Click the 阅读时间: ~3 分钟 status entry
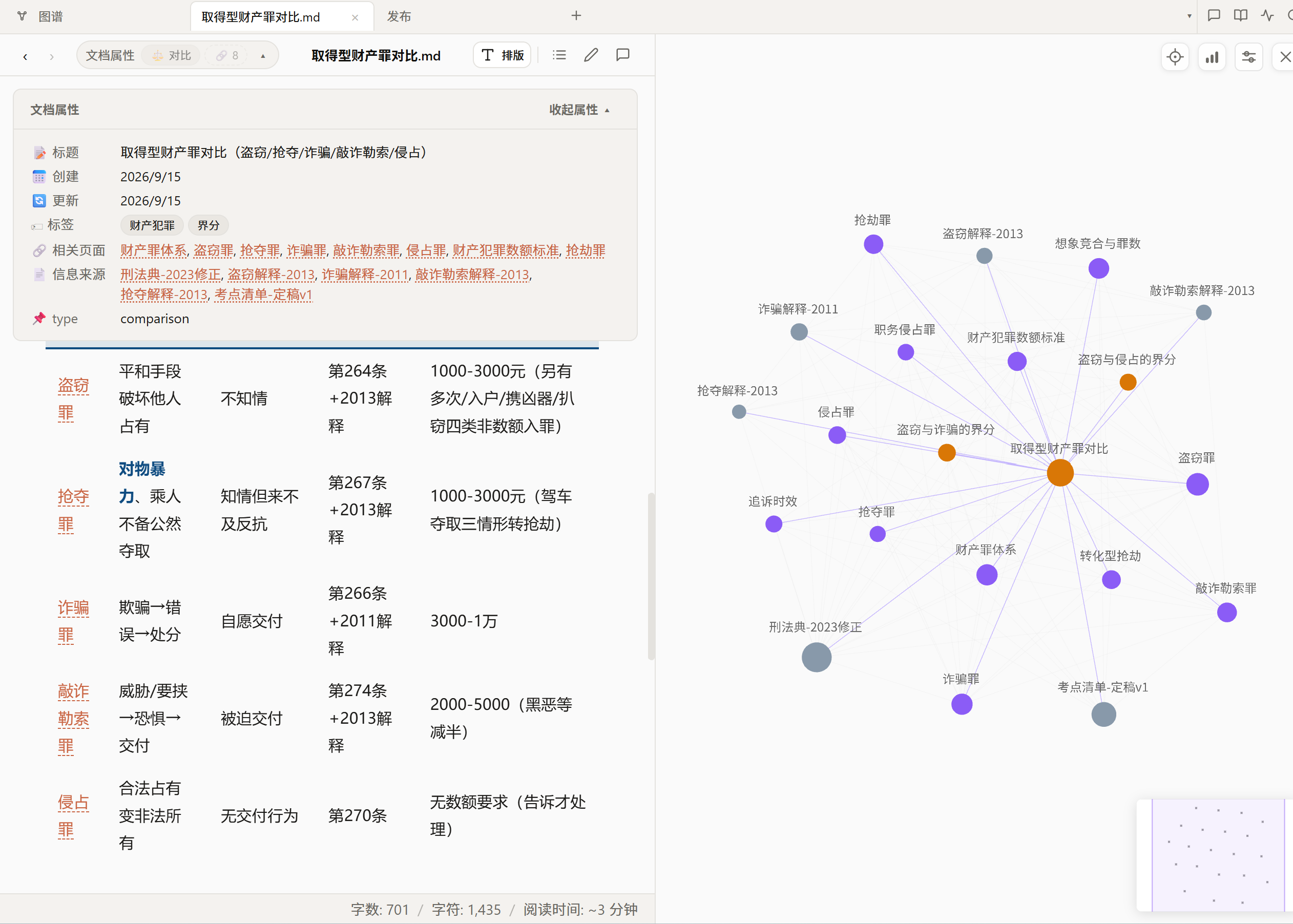This screenshot has width=1293, height=924. 580,909
